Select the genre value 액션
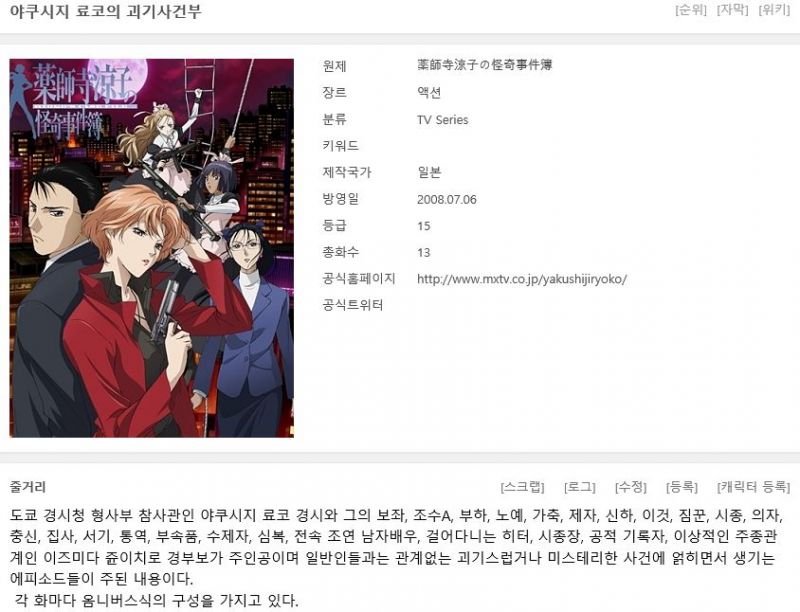Viewport: 800px width, 612px height. click(x=429, y=92)
